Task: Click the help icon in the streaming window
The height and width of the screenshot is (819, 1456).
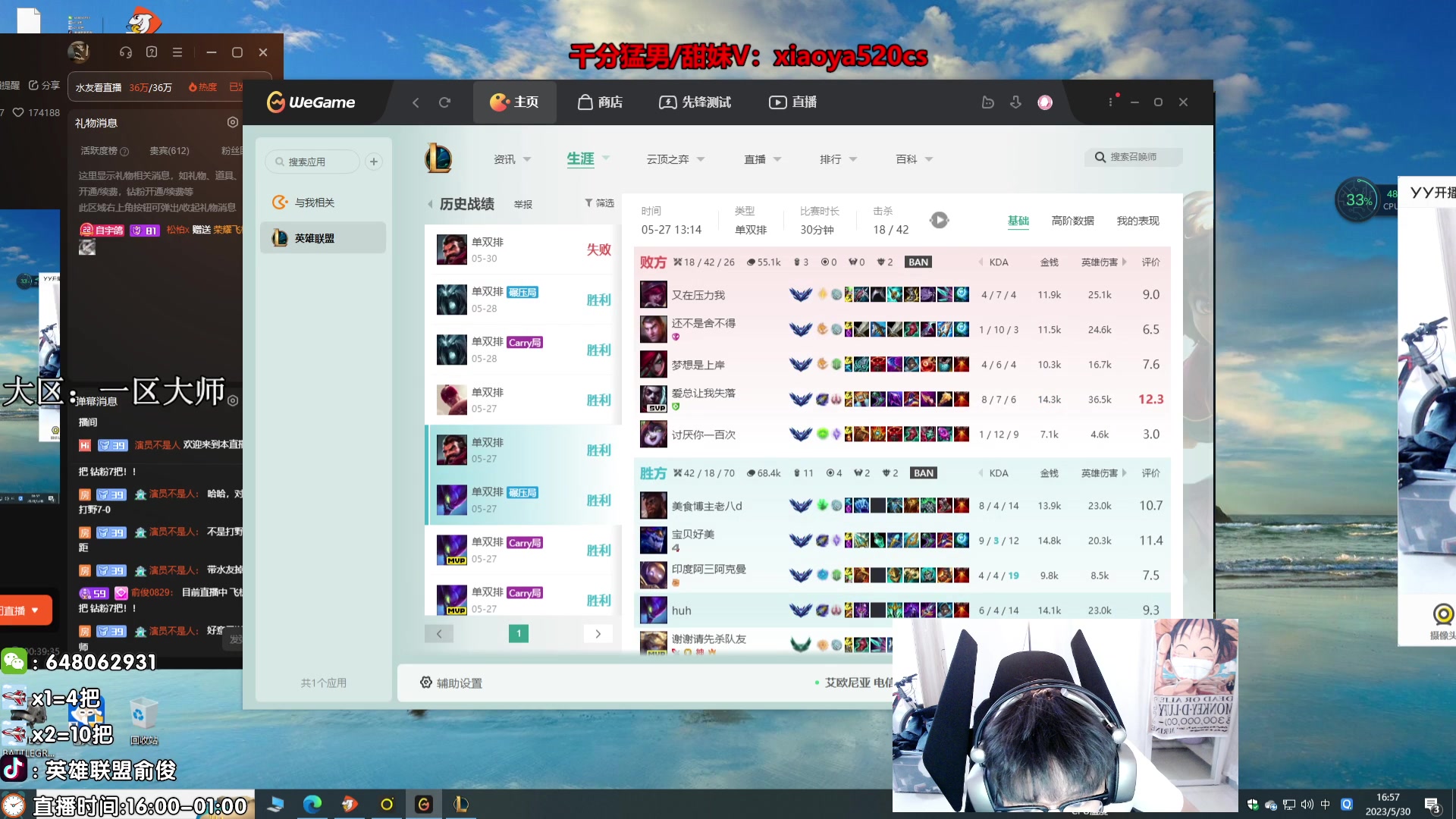Action: pyautogui.click(x=152, y=52)
